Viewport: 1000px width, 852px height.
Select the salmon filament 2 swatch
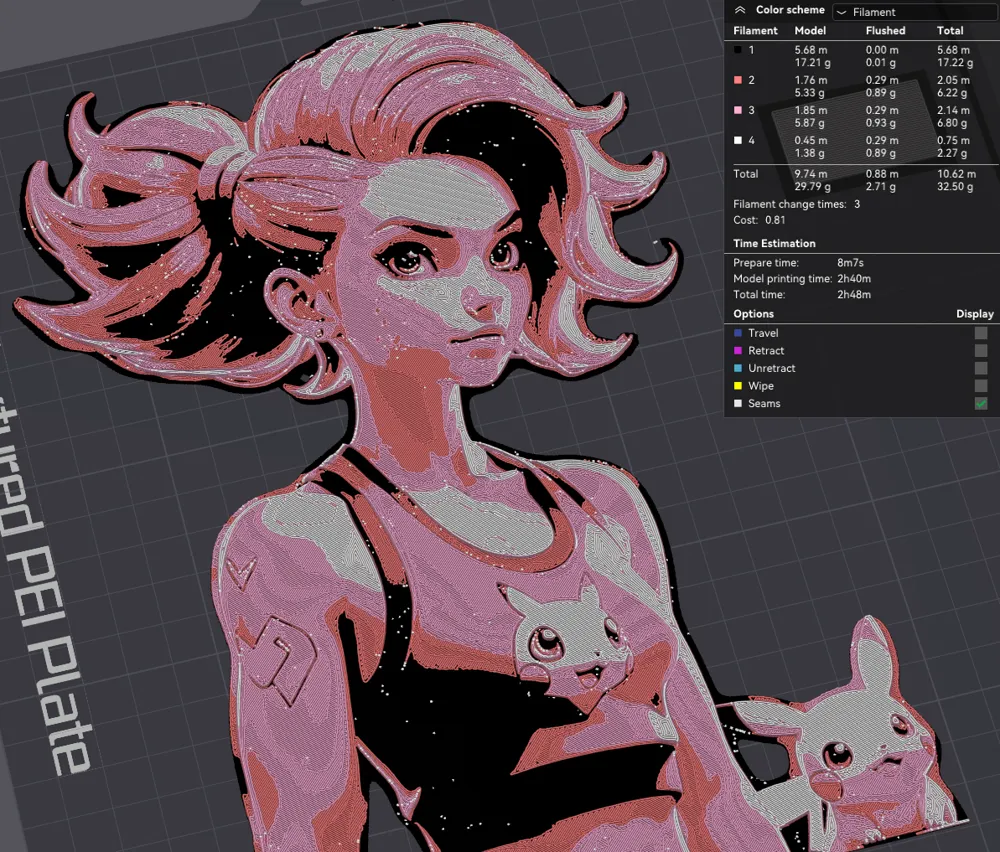tap(738, 80)
